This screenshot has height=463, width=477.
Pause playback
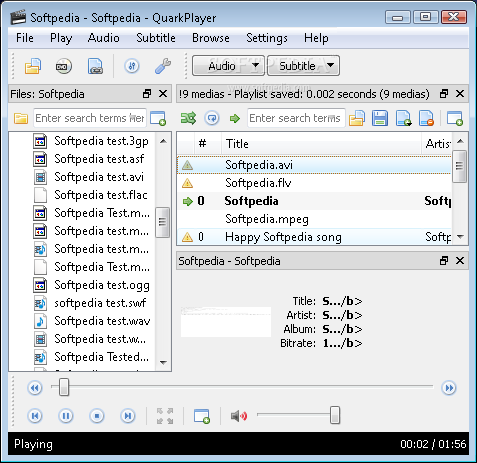[66, 416]
